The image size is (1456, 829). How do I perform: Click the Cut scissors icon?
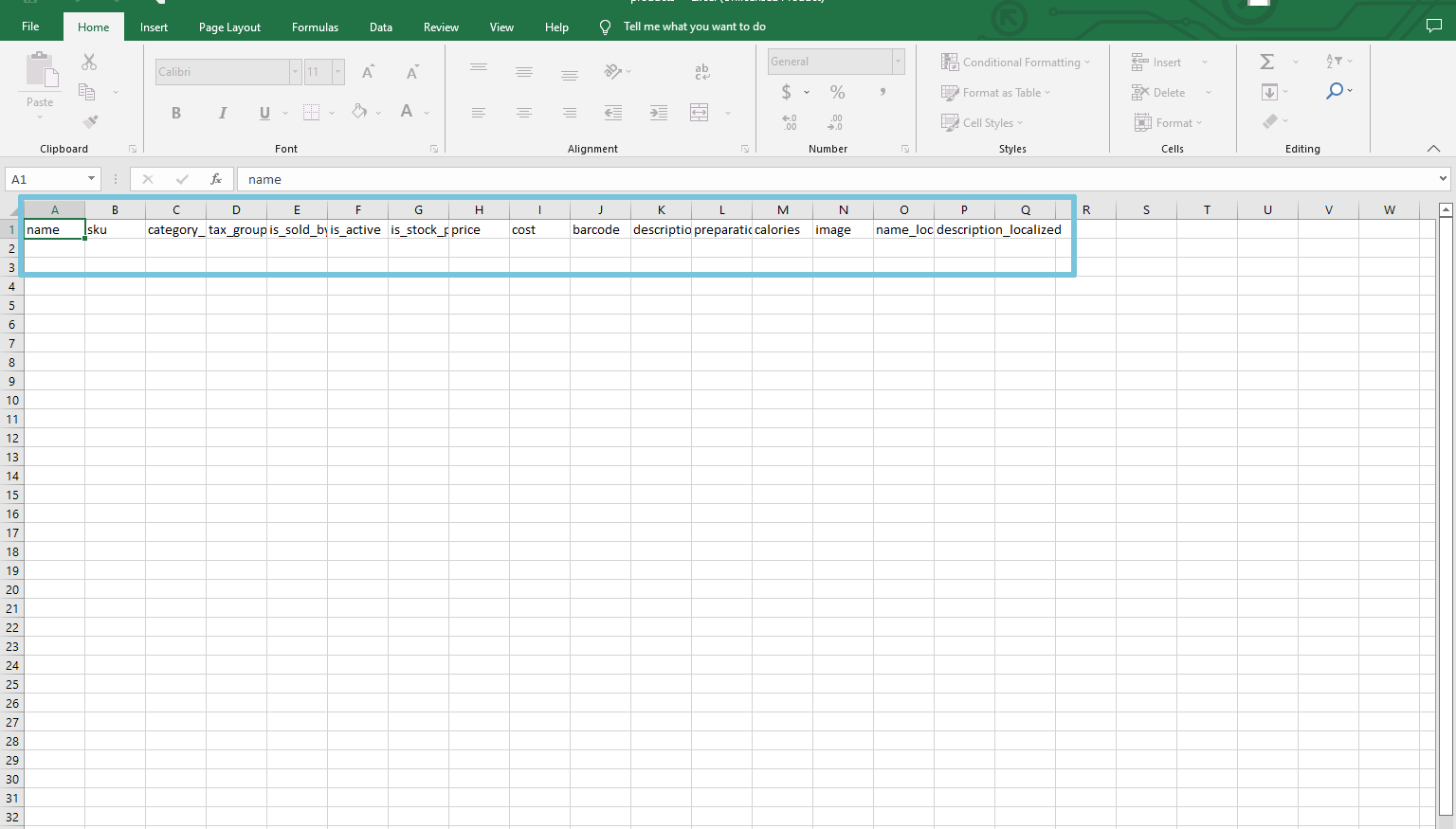89,62
